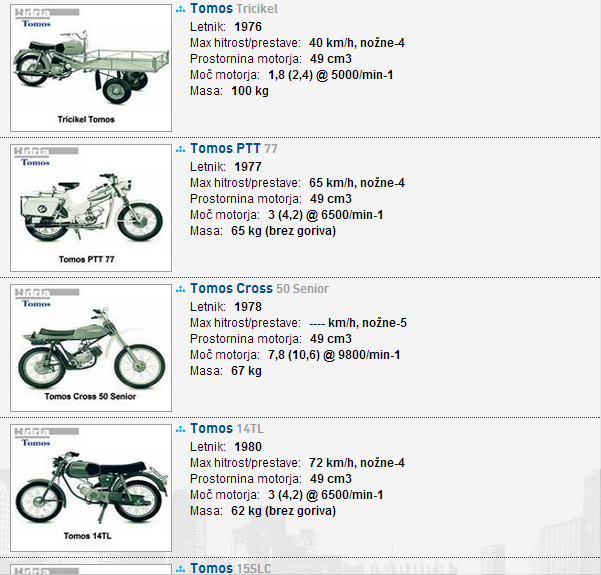Open the partially visible Tomos 15SLC thumbnail

coord(91,569)
